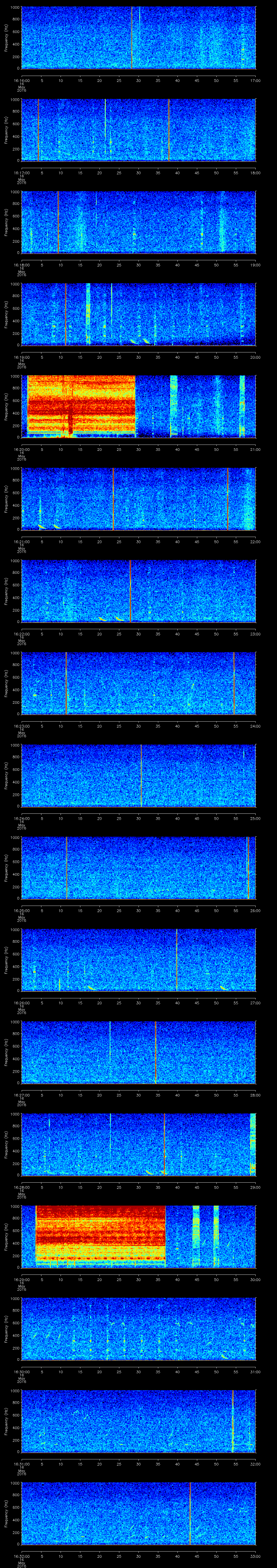Click the 16:29:00 start time label
The width and height of the screenshot is (277, 1568).
tap(21, 1279)
